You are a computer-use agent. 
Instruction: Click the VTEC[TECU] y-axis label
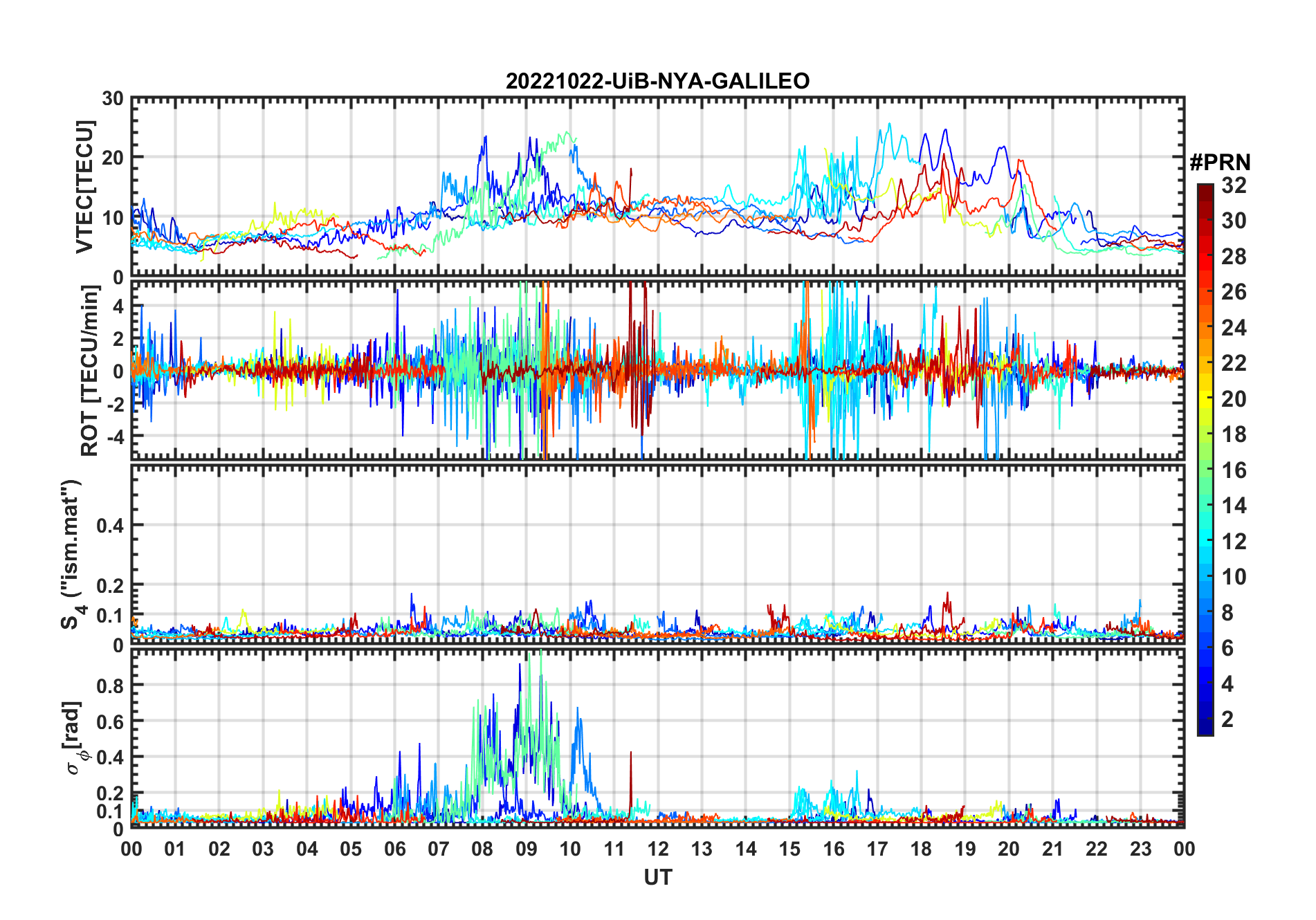pyautogui.click(x=84, y=187)
